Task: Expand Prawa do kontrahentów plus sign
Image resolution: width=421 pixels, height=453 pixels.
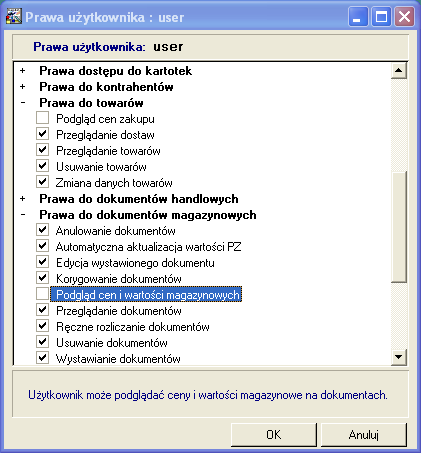Action: [22, 87]
